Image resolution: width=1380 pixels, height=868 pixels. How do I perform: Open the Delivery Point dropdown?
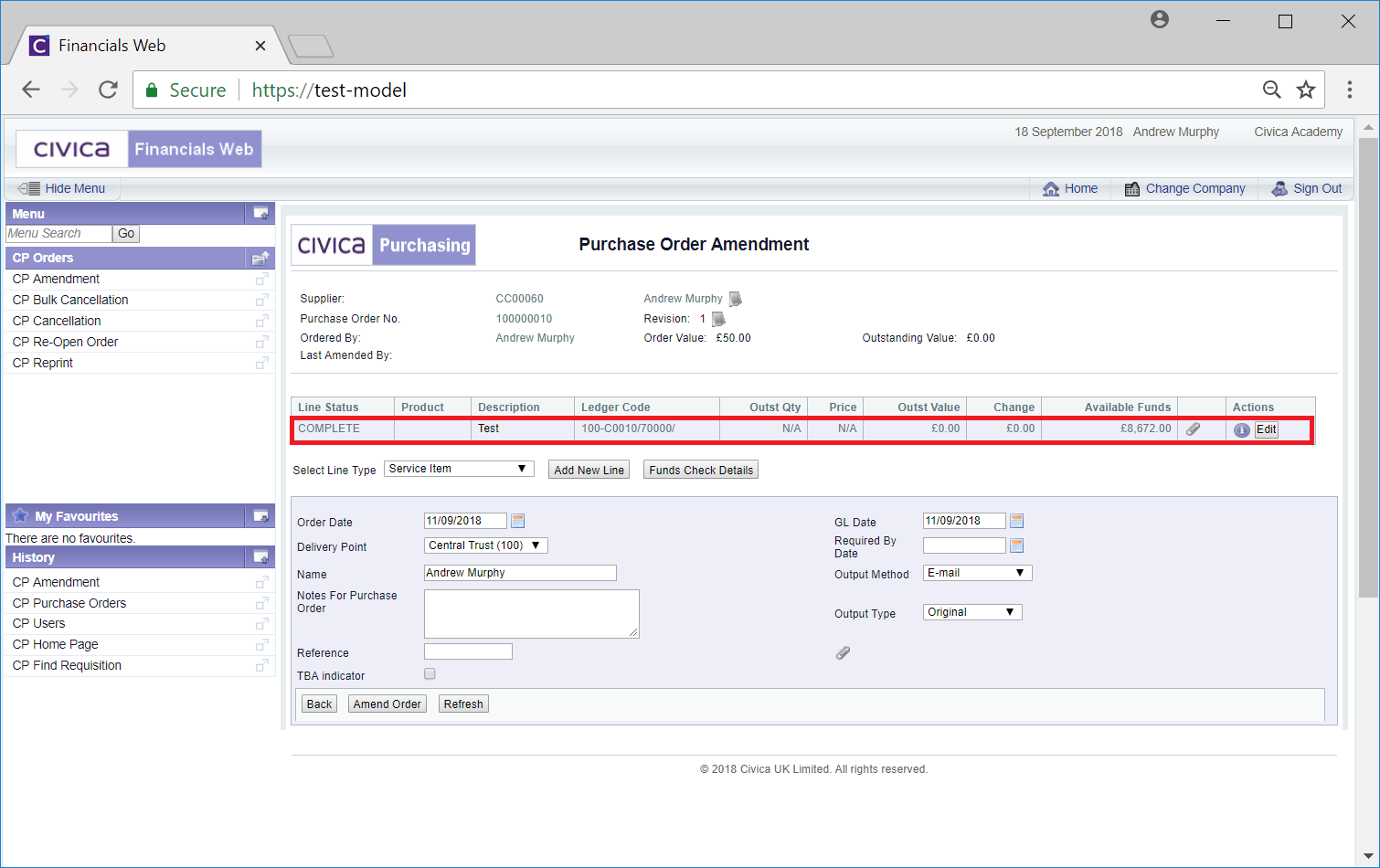(485, 545)
